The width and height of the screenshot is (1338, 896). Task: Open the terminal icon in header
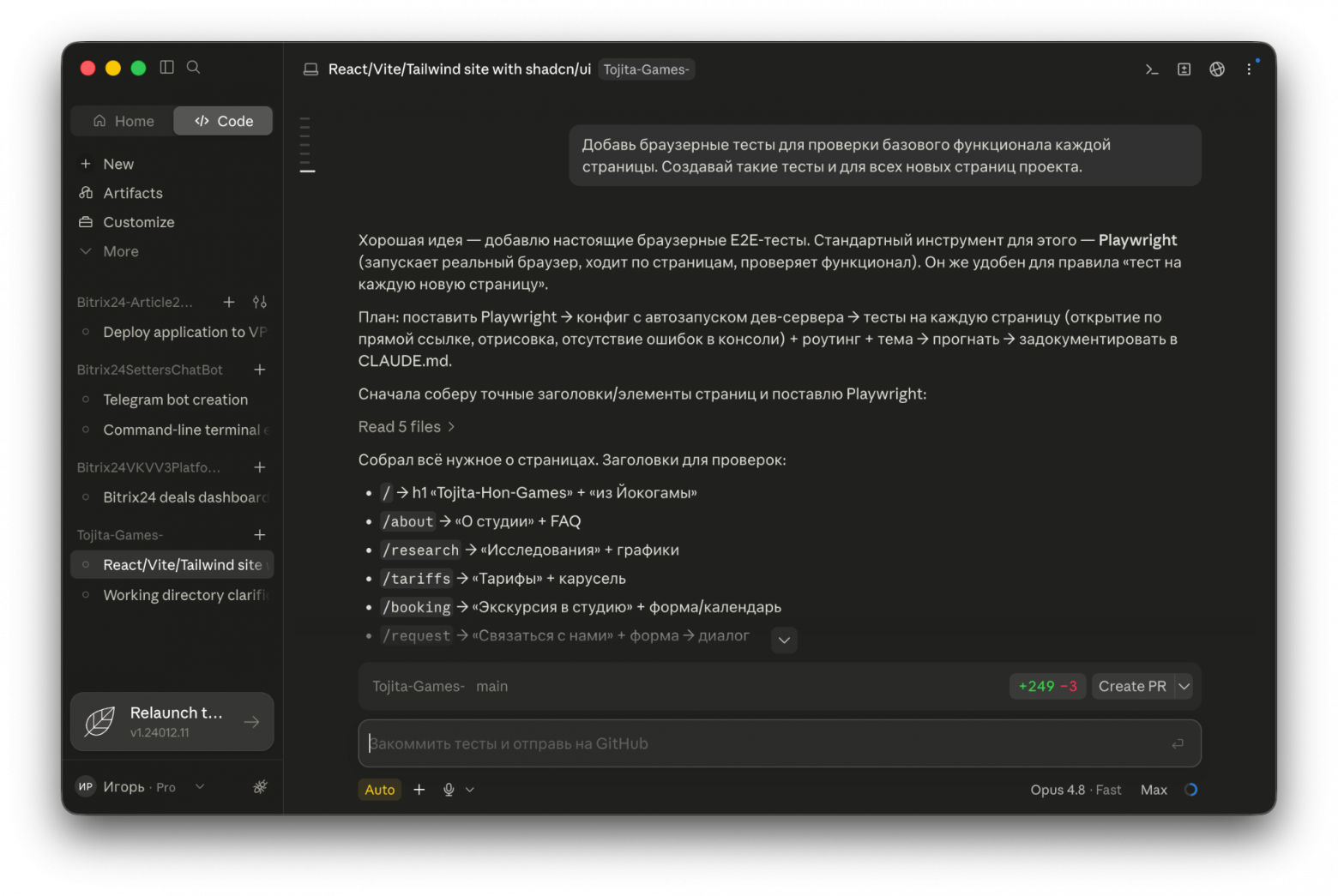tap(1152, 69)
